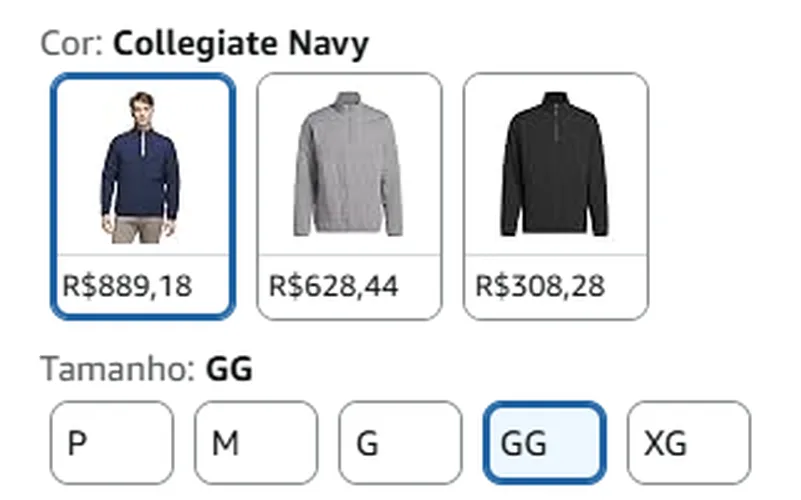Choose the gray pullover color swatch
This screenshot has height=500, width=801.
coord(349,196)
